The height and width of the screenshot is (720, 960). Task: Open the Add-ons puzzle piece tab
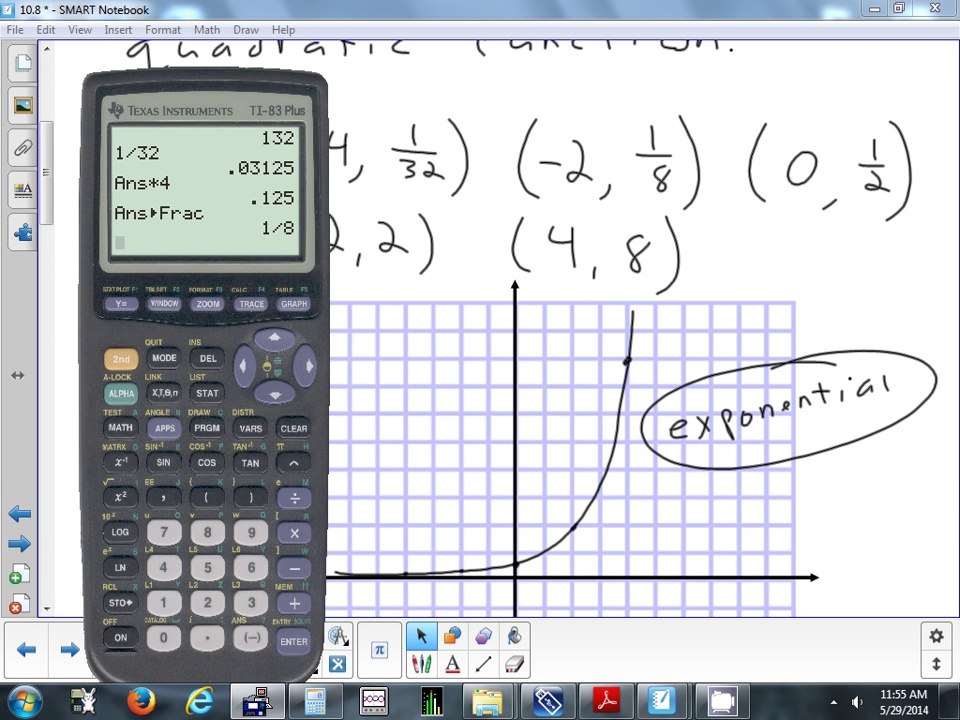click(x=23, y=232)
